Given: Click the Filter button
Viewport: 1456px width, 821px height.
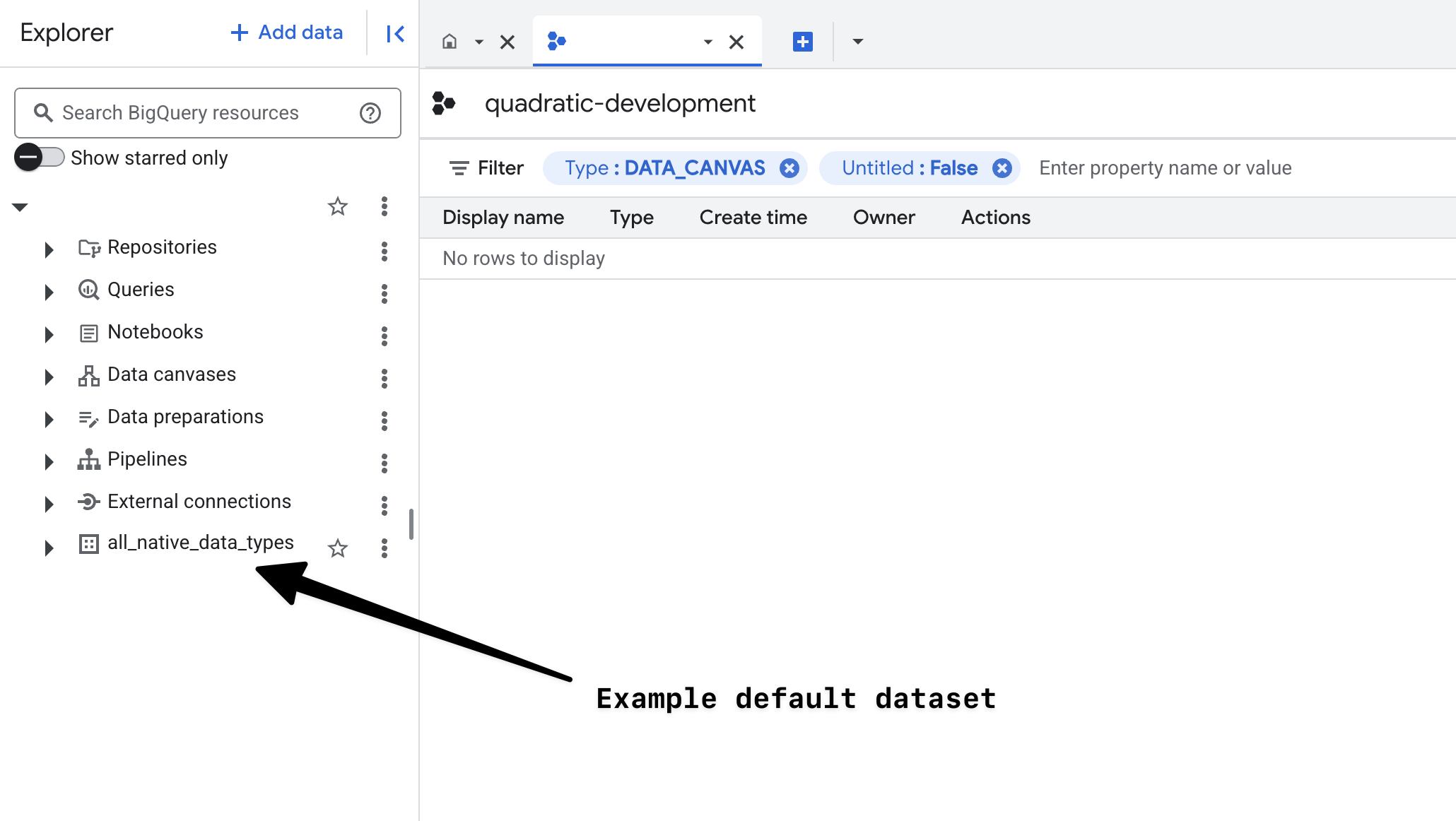Looking at the screenshot, I should (x=486, y=168).
